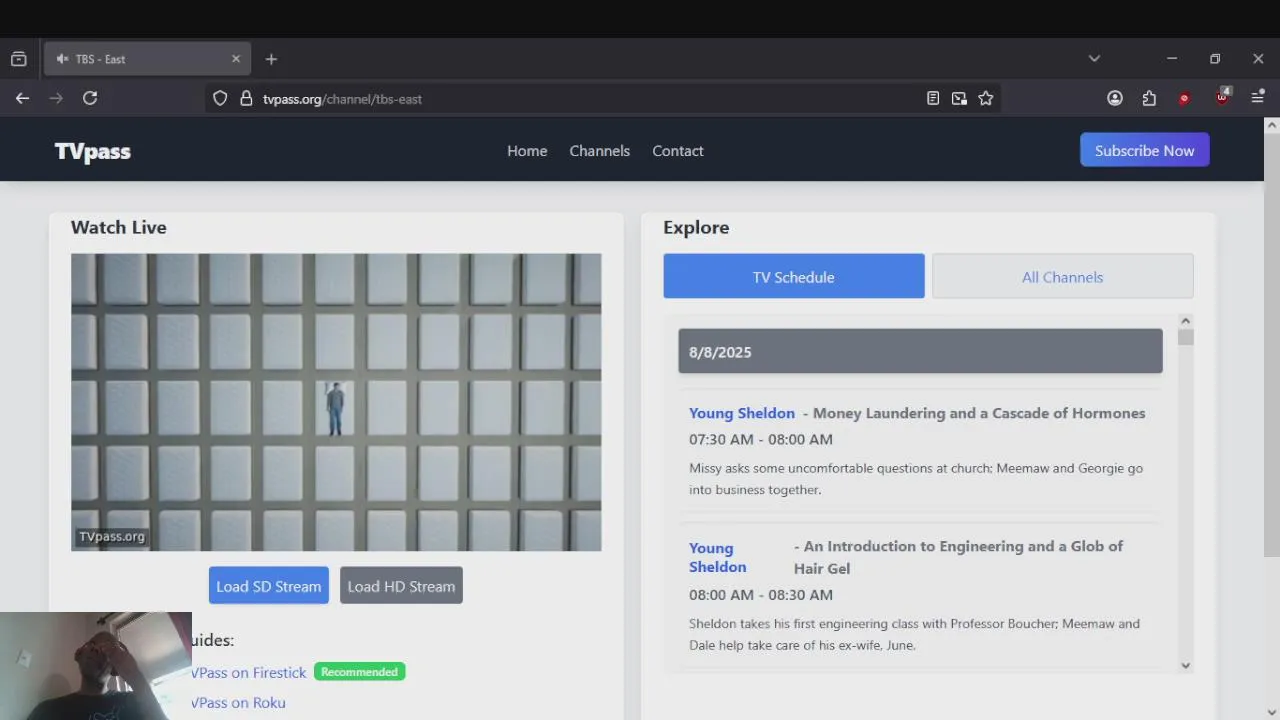1280x720 pixels.
Task: Click the live video player
Action: (x=336, y=402)
